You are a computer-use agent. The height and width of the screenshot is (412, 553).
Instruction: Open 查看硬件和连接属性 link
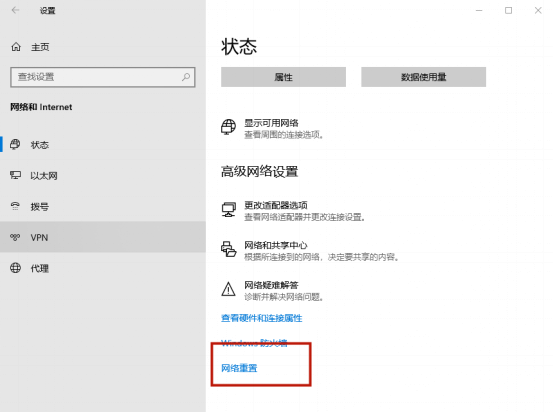tap(261, 318)
